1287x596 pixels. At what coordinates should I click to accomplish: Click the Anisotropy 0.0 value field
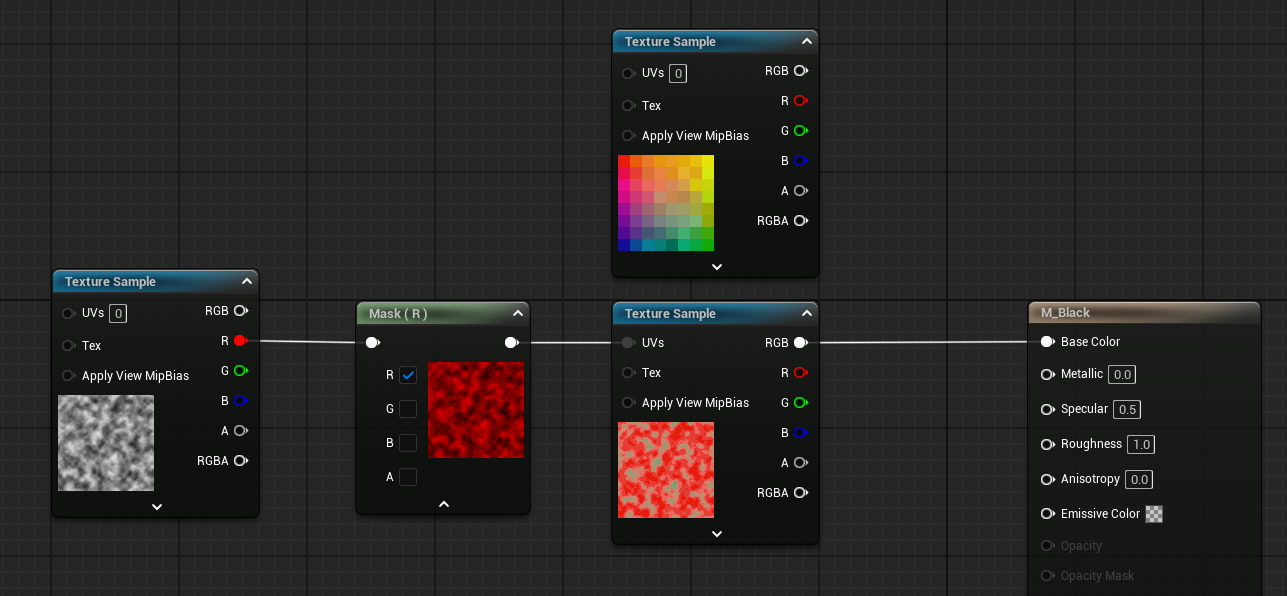click(x=1139, y=479)
